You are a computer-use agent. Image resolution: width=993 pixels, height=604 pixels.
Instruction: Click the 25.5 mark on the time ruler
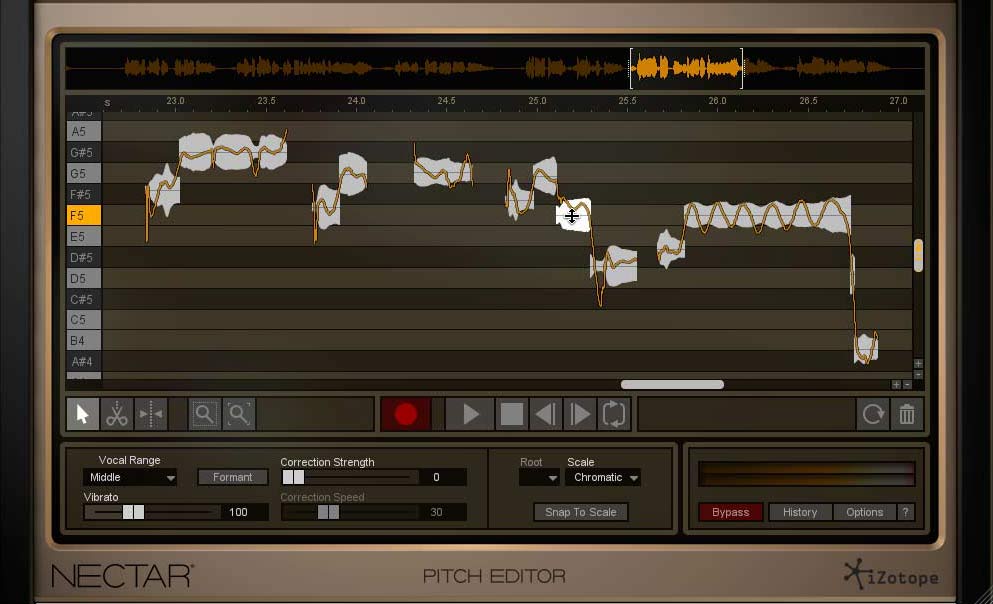pos(627,101)
